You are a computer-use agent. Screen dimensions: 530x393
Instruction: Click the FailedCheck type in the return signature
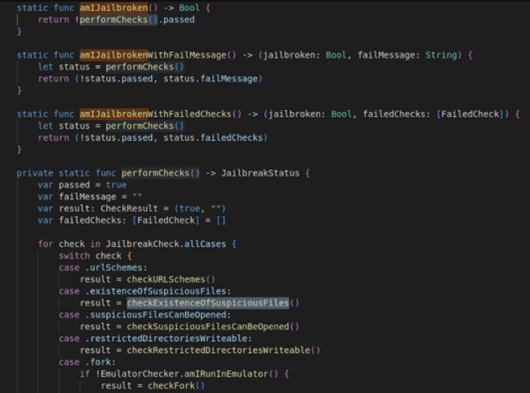tap(470, 114)
